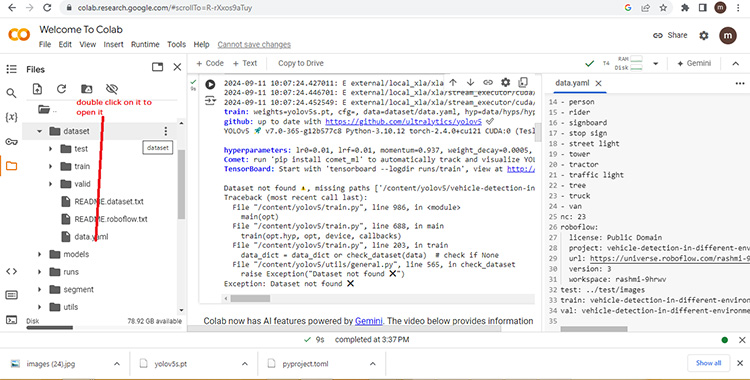Image resolution: width=750 pixels, height=380 pixels.
Task: Upload a file to session storage
Action: 37,89
